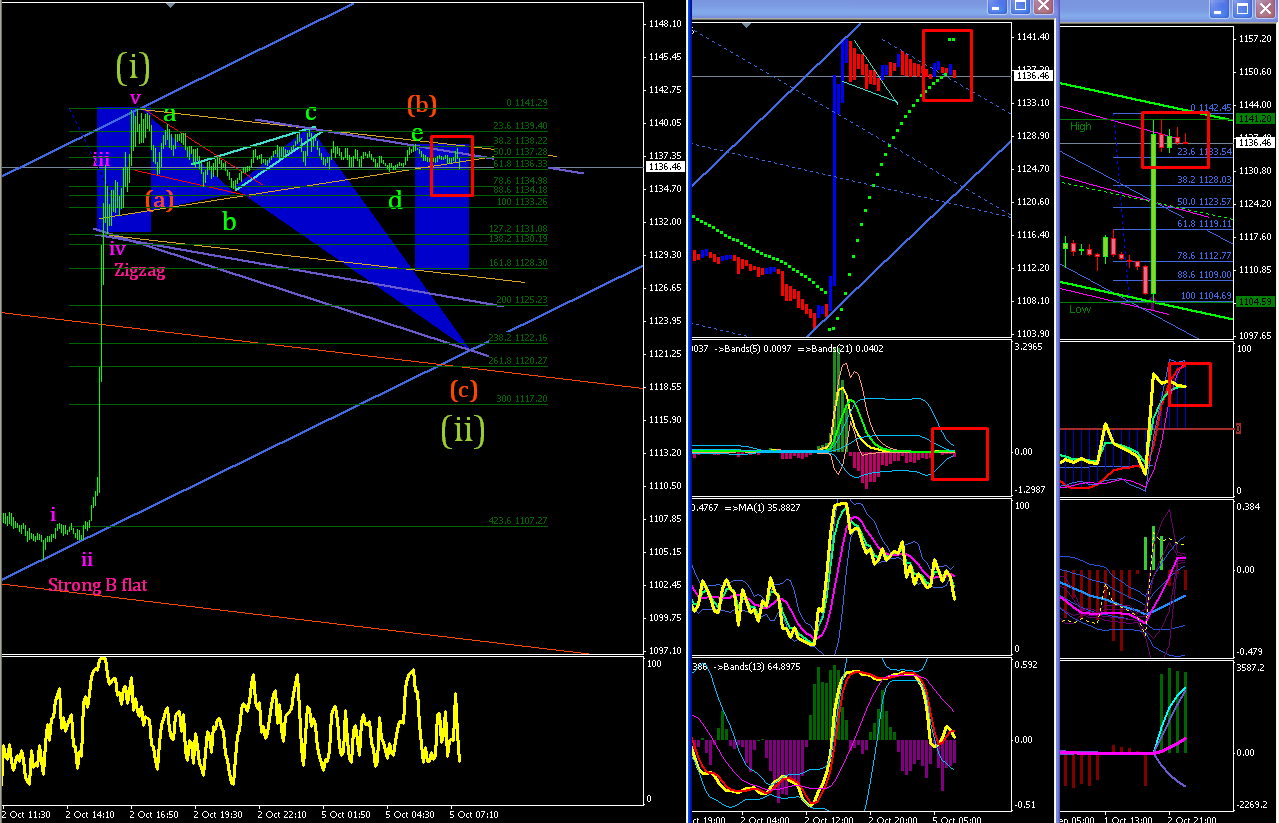Select the magenta 'iv' wave label

click(117, 249)
